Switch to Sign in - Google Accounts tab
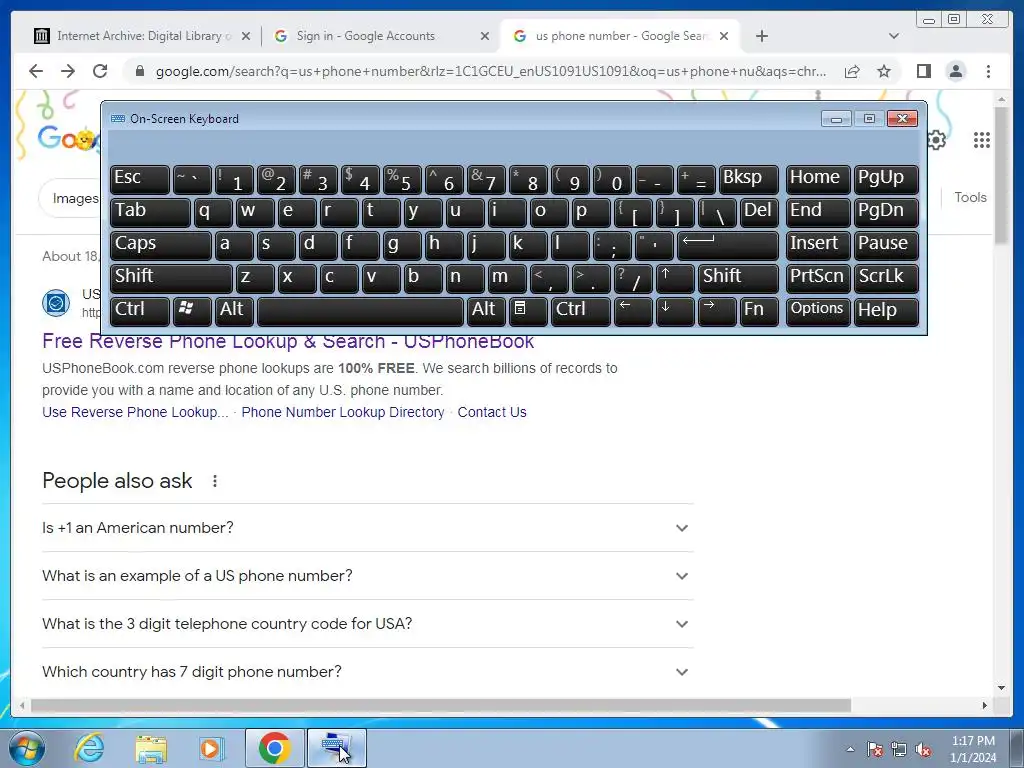Image resolution: width=1024 pixels, height=768 pixels. pyautogui.click(x=379, y=36)
